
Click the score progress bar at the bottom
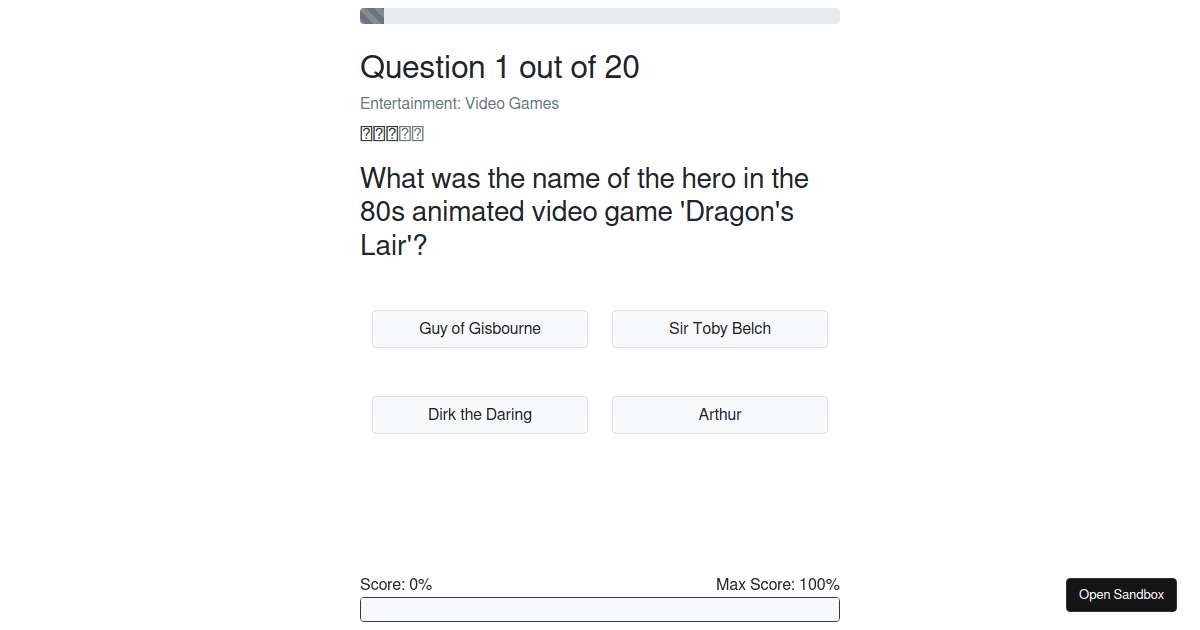pos(600,609)
